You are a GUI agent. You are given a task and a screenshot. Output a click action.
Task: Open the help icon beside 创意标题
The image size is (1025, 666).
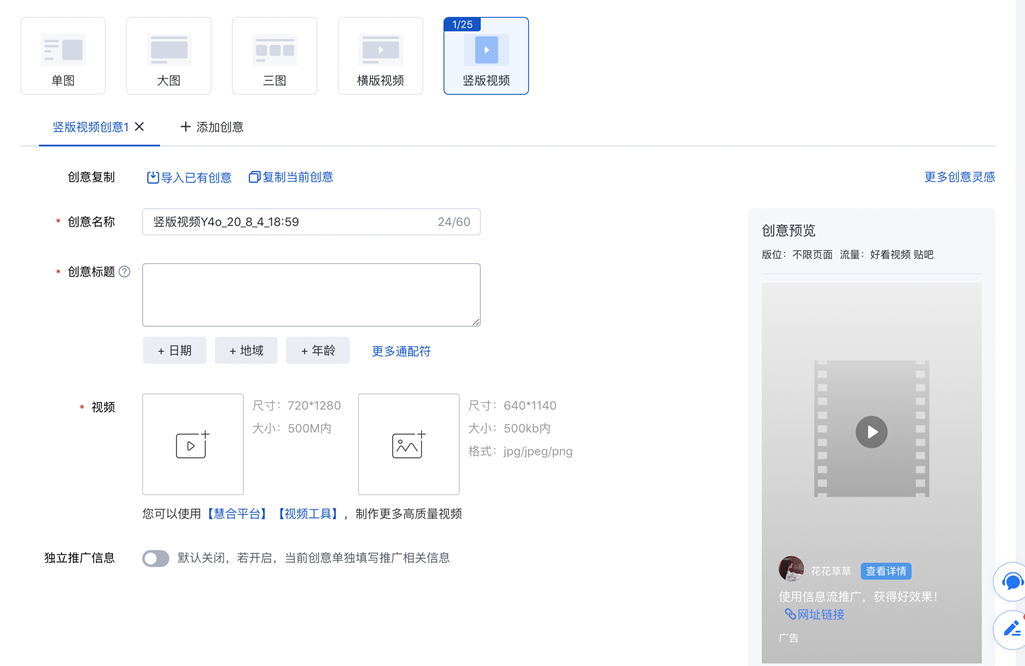124,271
